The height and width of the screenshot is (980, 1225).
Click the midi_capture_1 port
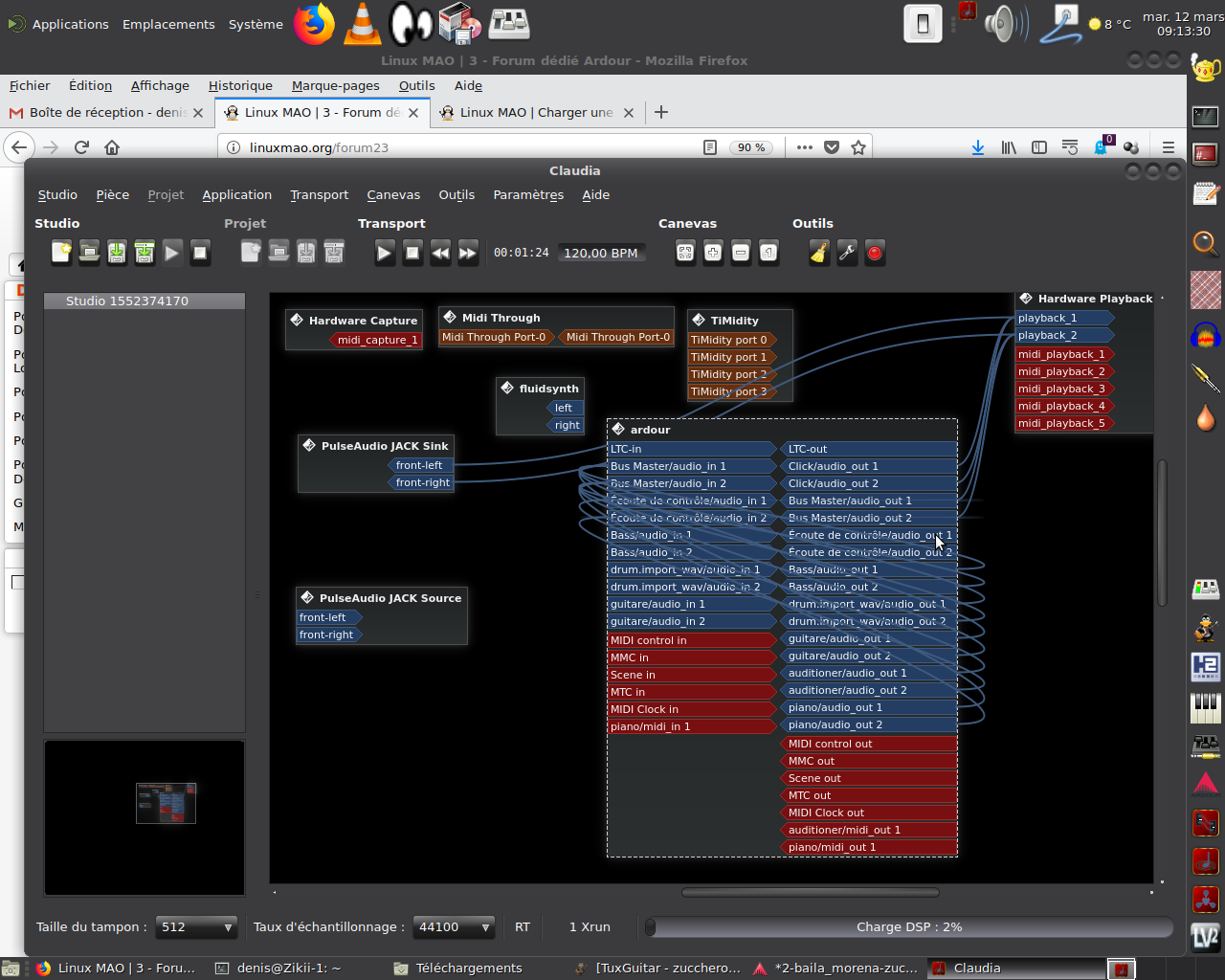[377, 340]
